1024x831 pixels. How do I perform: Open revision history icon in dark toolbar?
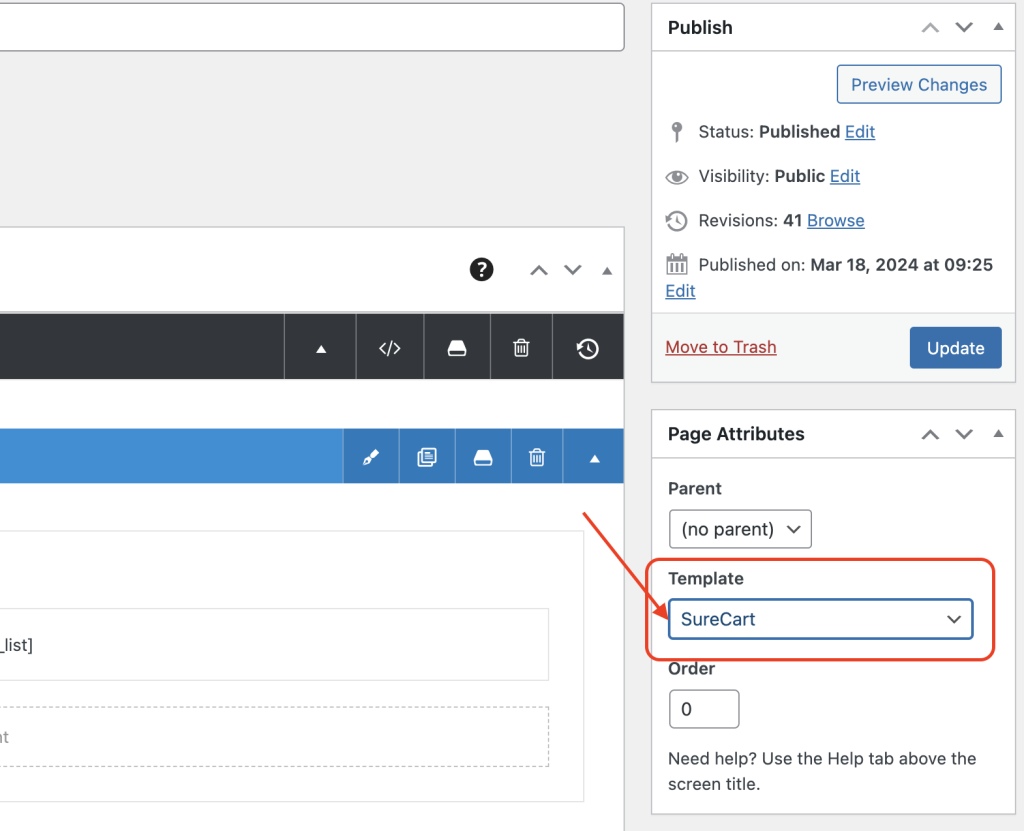pos(588,348)
